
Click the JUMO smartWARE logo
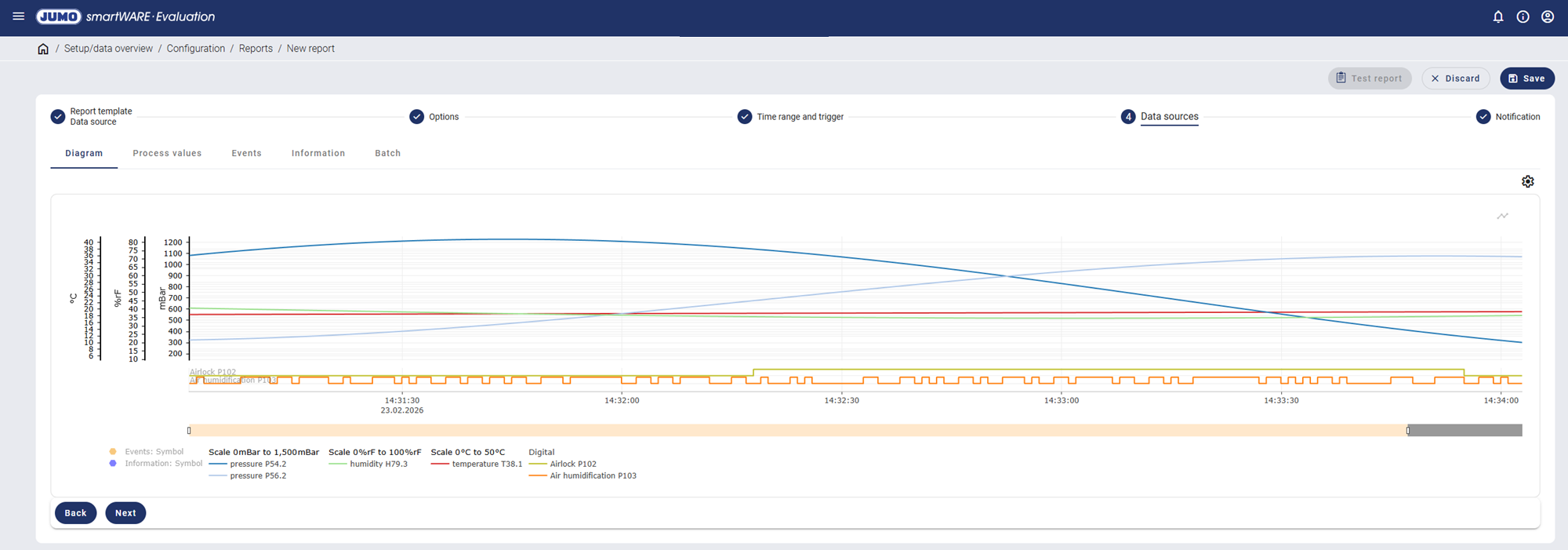click(x=125, y=16)
